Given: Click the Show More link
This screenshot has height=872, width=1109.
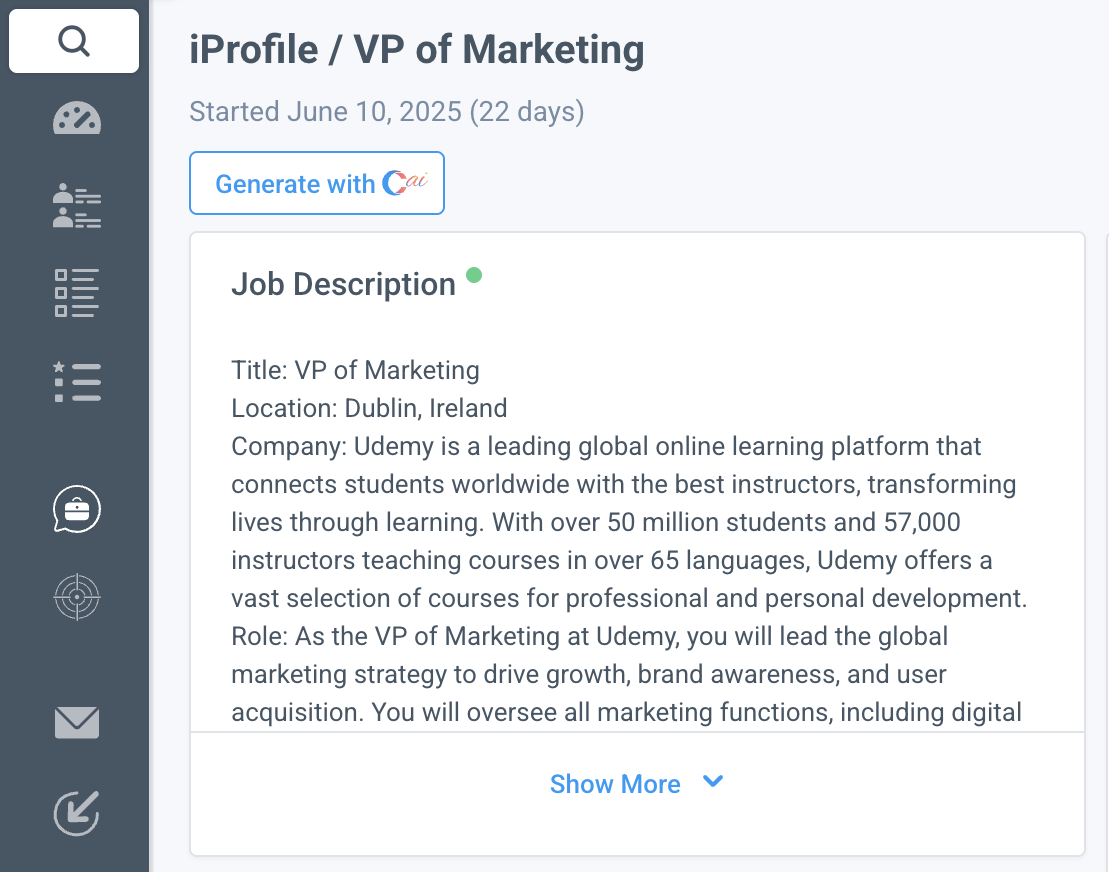Looking at the screenshot, I should coord(615,784).
